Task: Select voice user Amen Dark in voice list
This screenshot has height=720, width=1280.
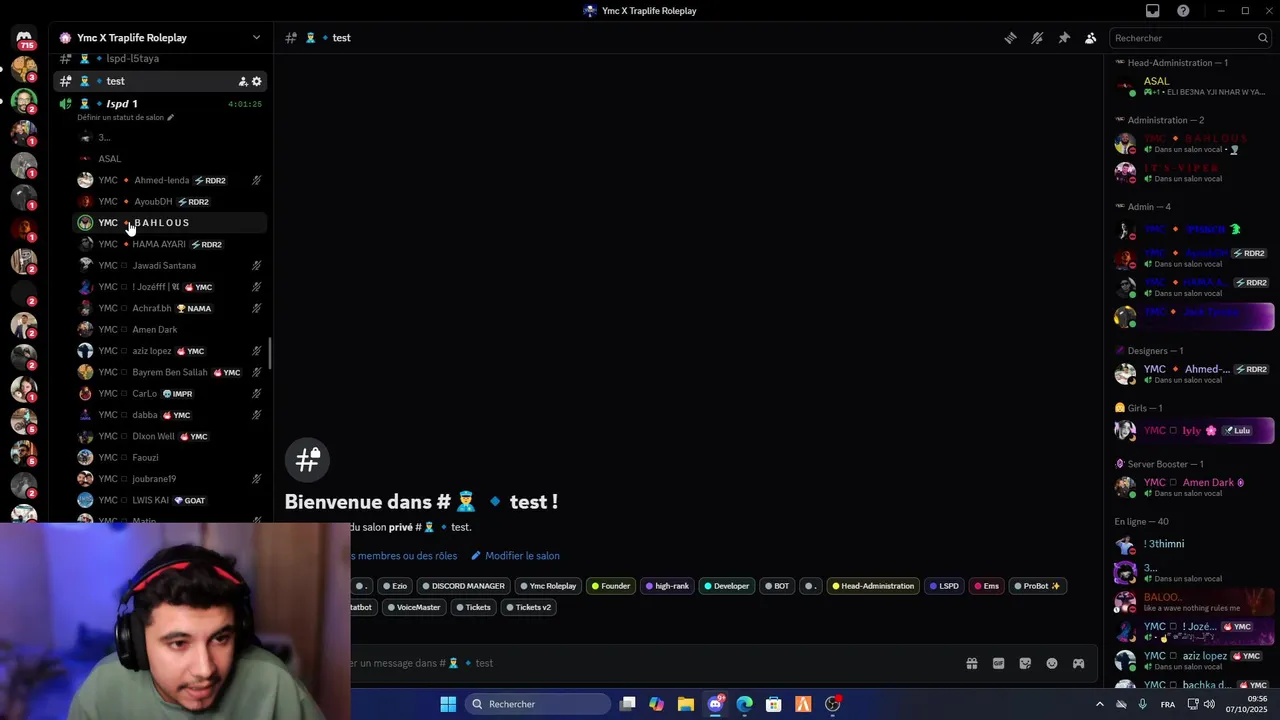Action: [170, 330]
